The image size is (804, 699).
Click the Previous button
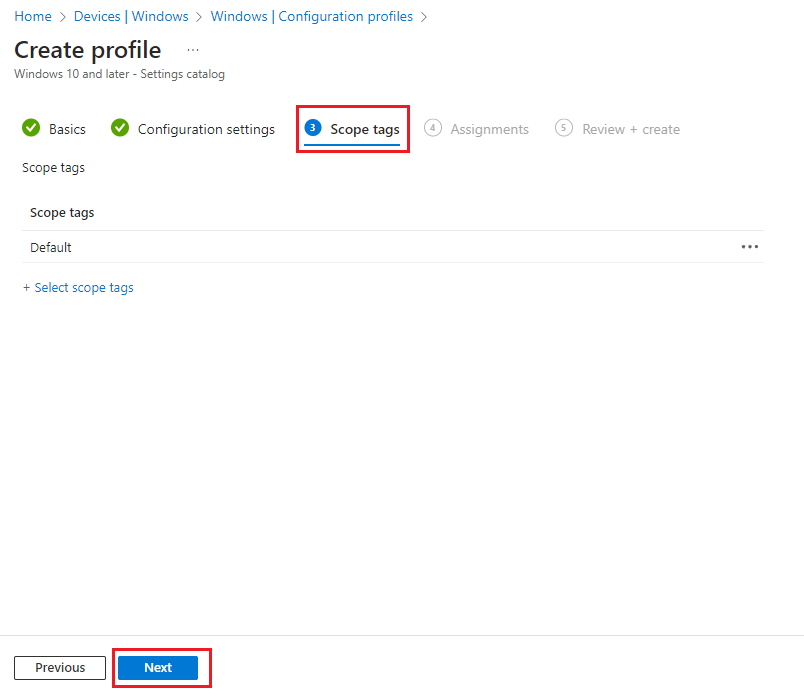(x=59, y=667)
